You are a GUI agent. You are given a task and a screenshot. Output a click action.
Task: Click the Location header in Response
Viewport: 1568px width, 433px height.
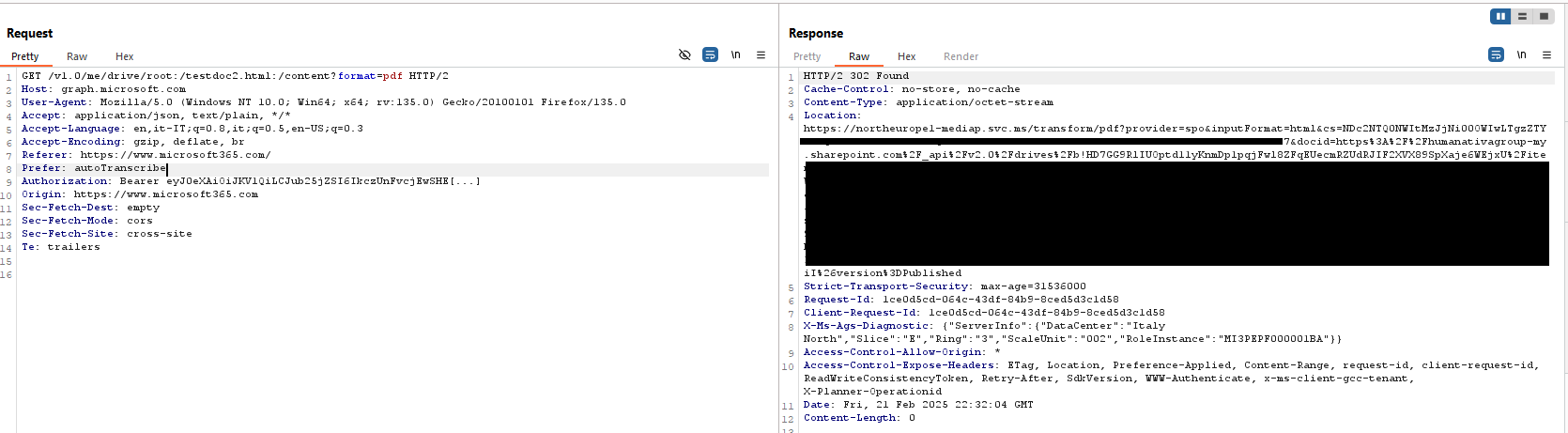(830, 116)
